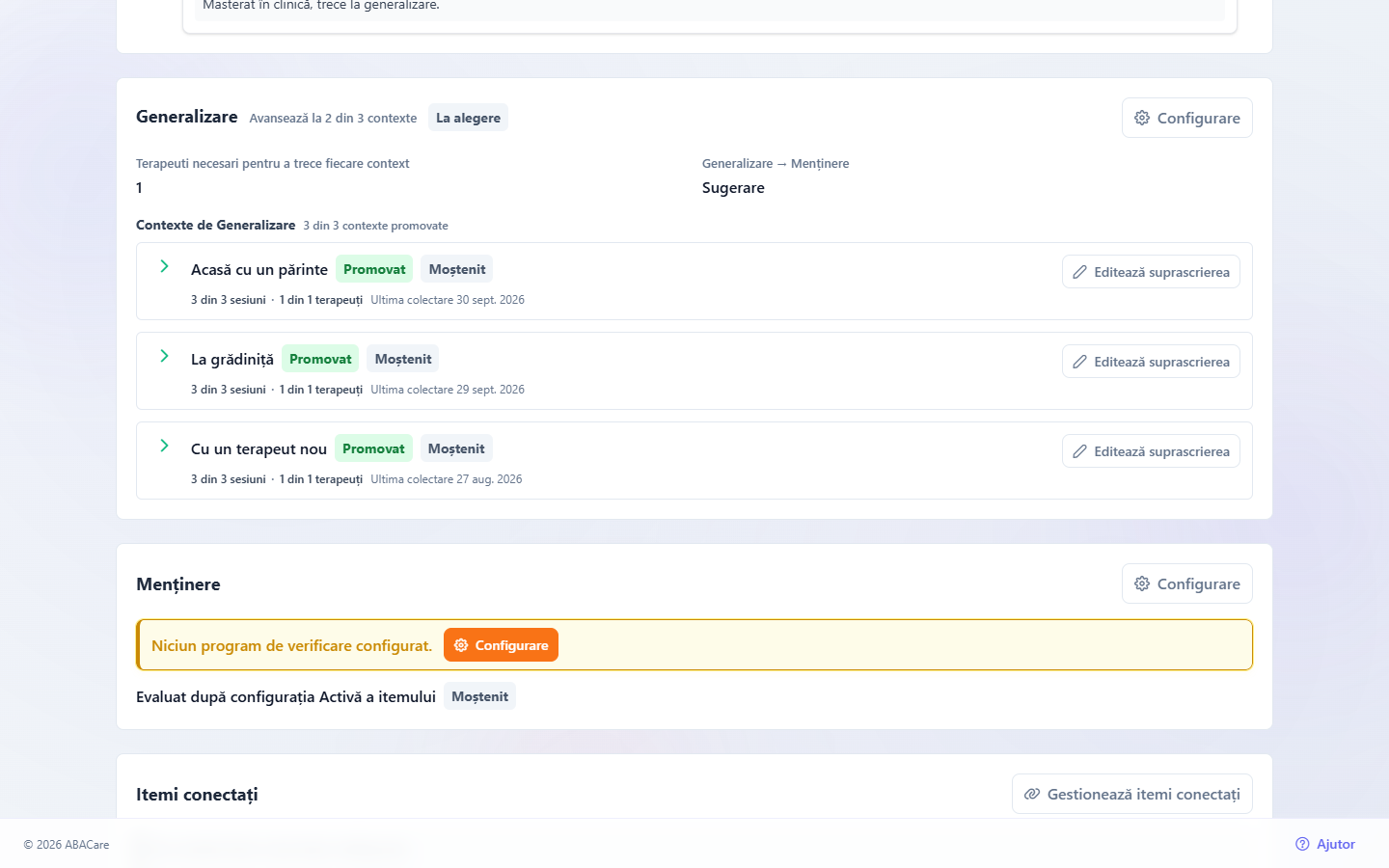
Task: Click the La alegere badge
Action: click(468, 118)
